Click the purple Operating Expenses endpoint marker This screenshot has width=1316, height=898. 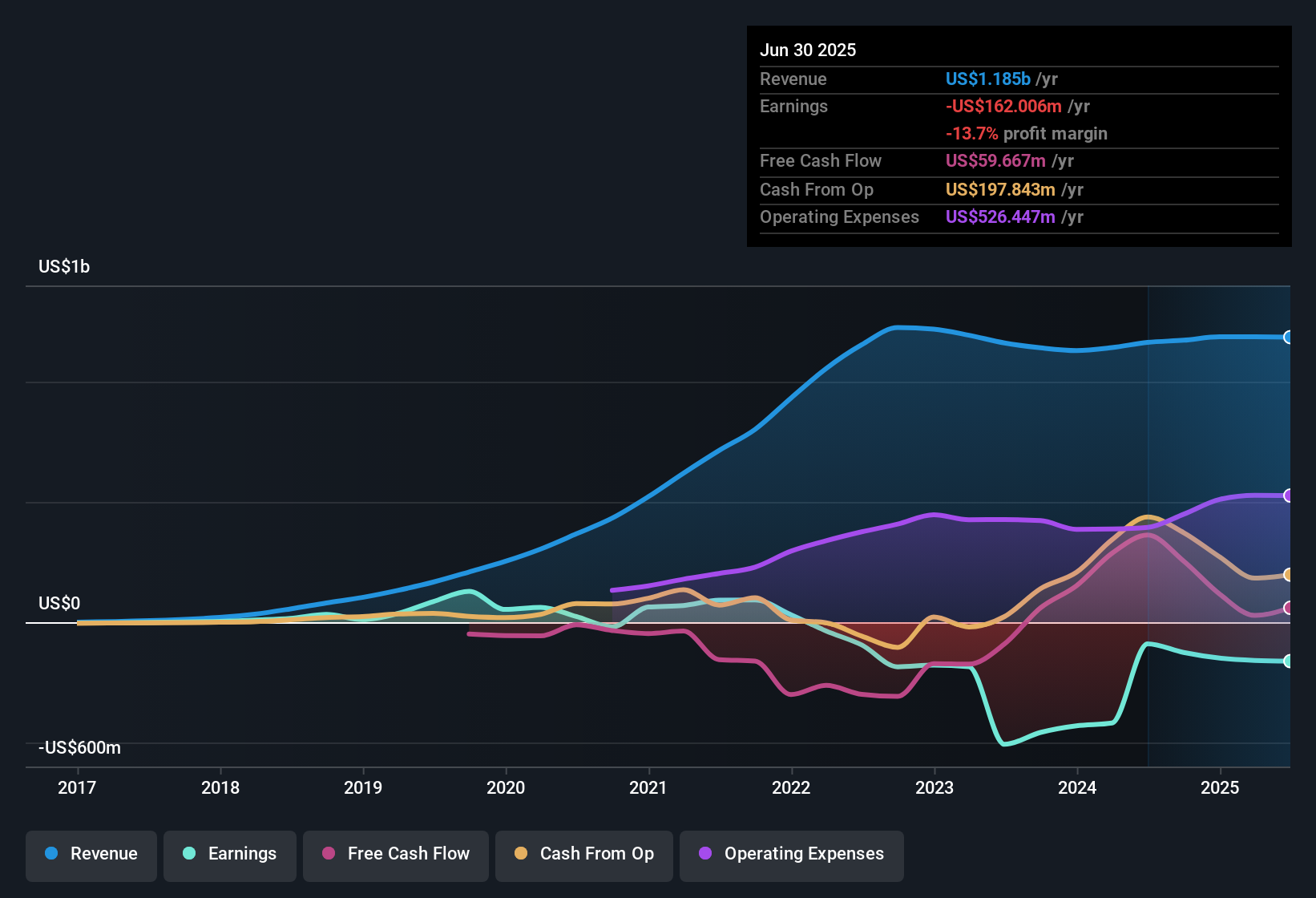coord(1288,496)
